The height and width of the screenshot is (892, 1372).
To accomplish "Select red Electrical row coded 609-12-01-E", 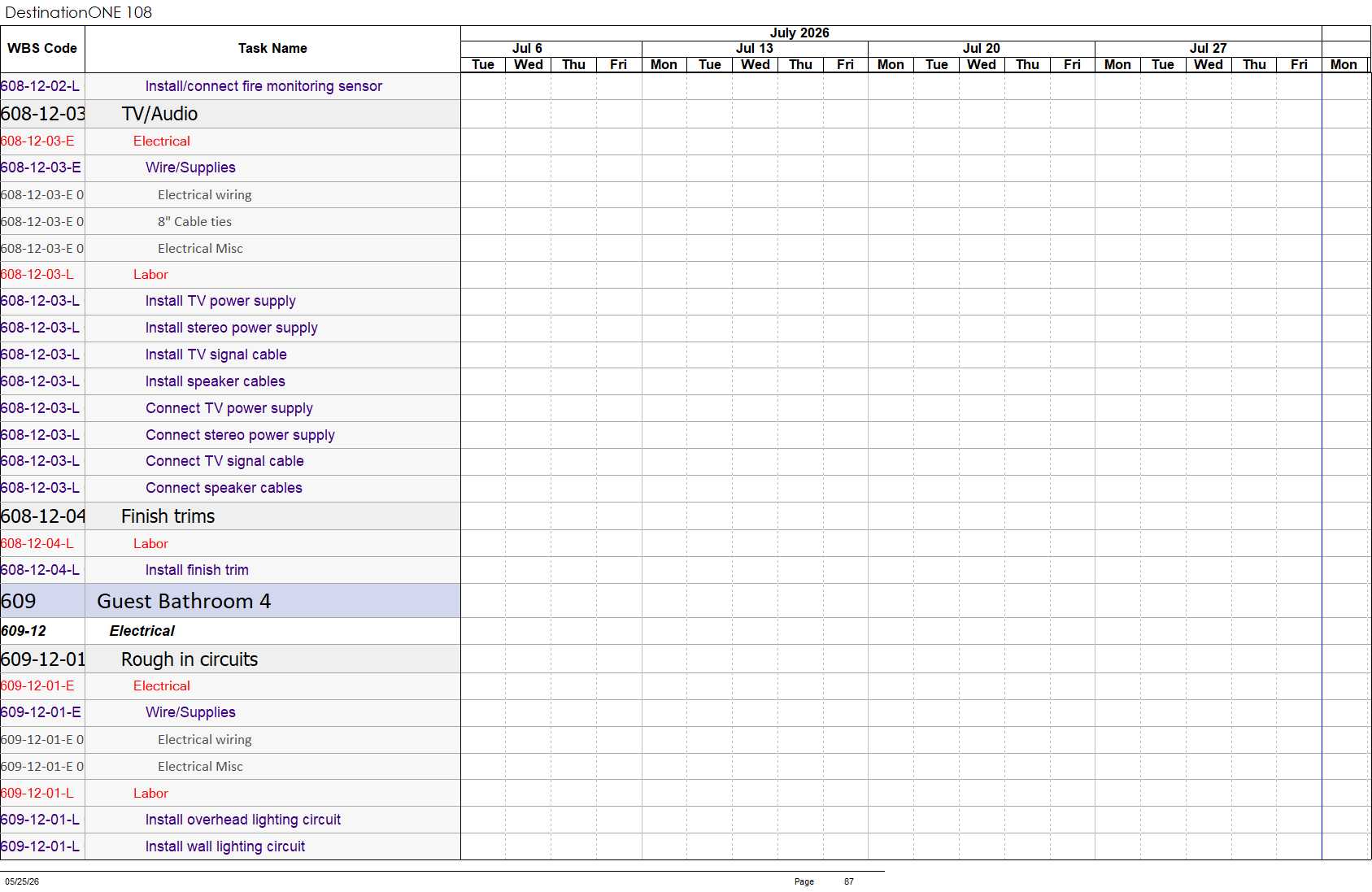I will (161, 686).
